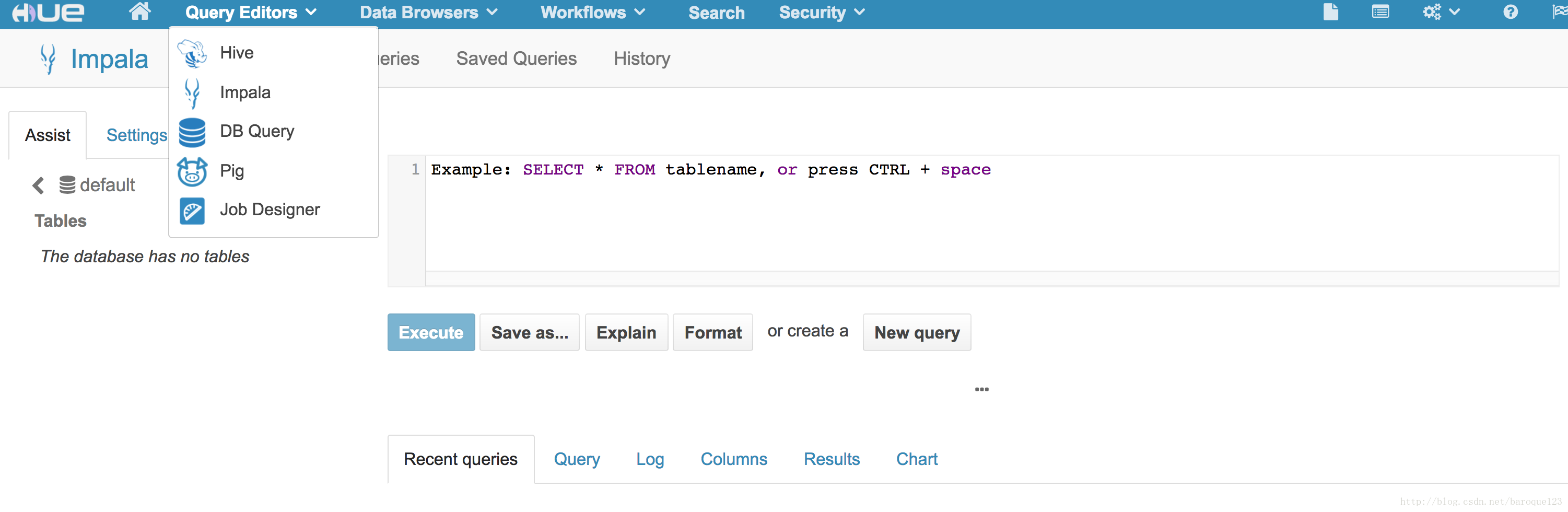Screen dimensions: 1568x512
Task: Click the Save as... button
Action: (530, 332)
